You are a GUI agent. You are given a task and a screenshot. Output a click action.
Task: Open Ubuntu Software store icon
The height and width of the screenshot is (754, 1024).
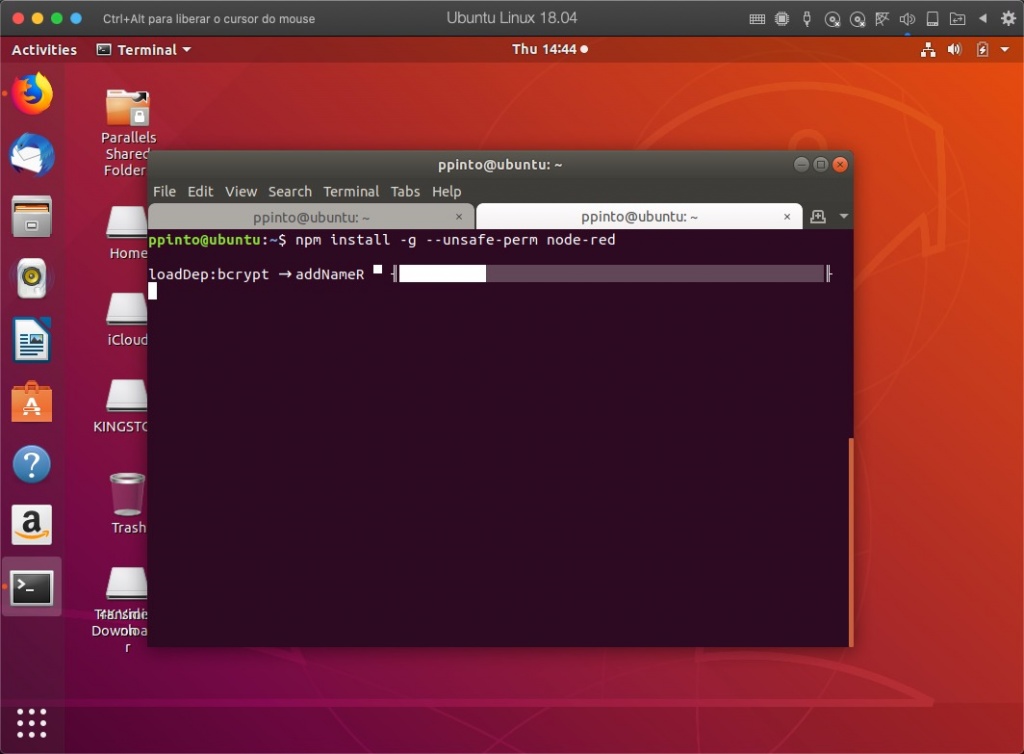(32, 402)
